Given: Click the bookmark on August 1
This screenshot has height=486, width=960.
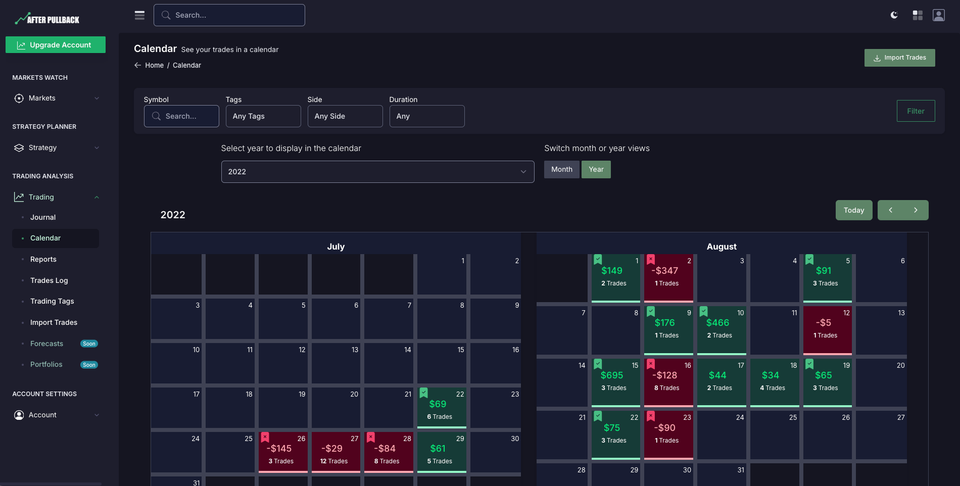Looking at the screenshot, I should [598, 260].
